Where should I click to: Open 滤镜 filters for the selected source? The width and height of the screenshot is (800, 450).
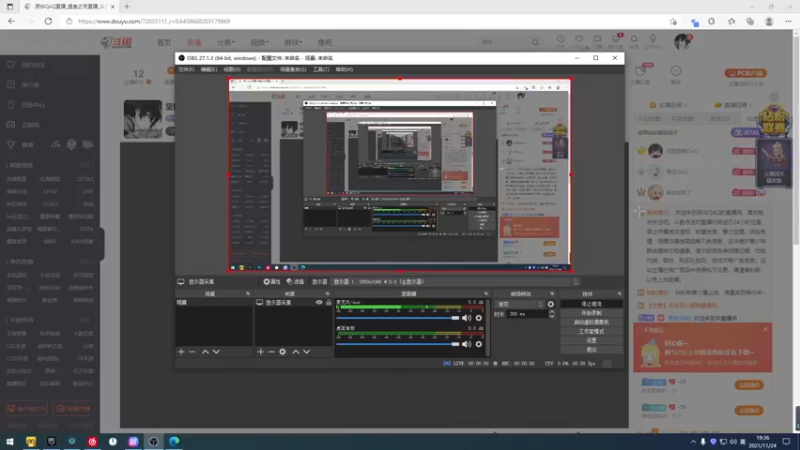click(295, 282)
